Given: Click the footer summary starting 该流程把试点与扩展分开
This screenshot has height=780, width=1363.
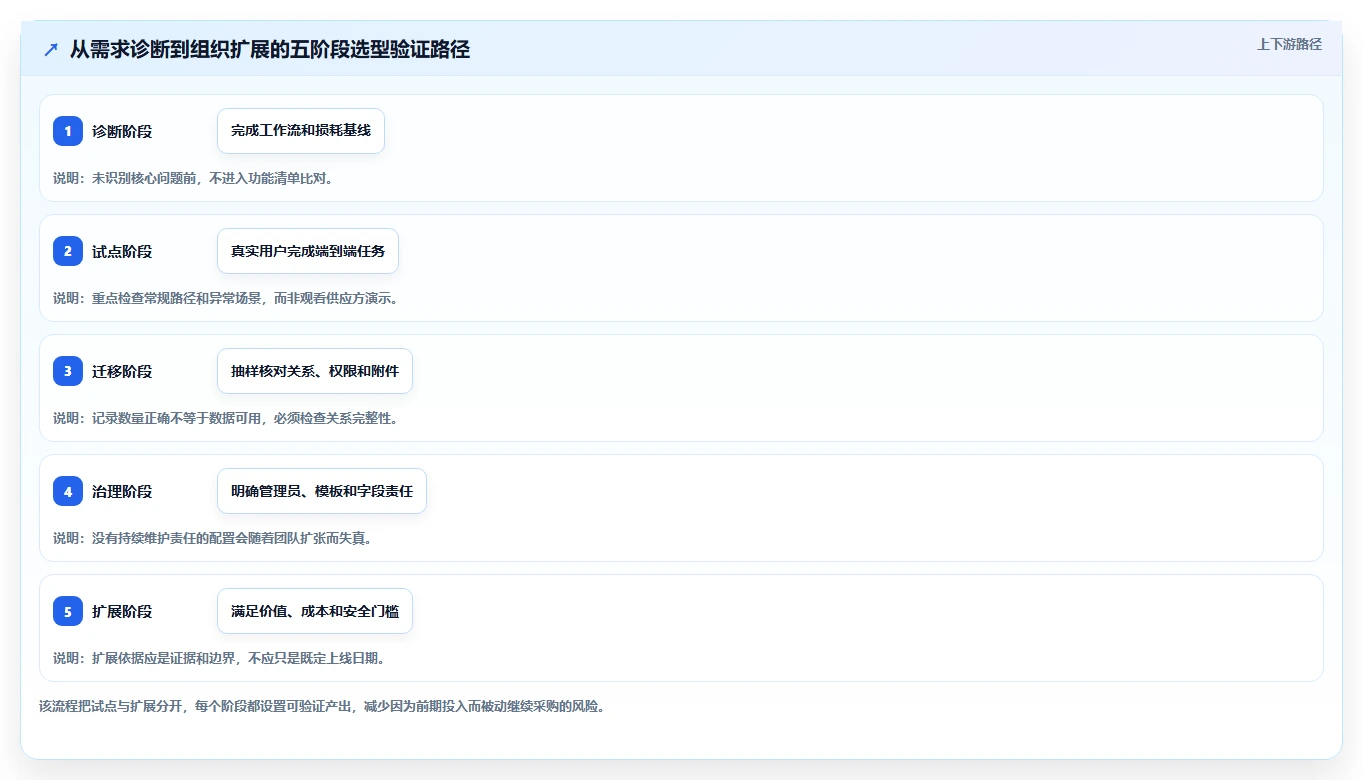Looking at the screenshot, I should click(x=322, y=706).
